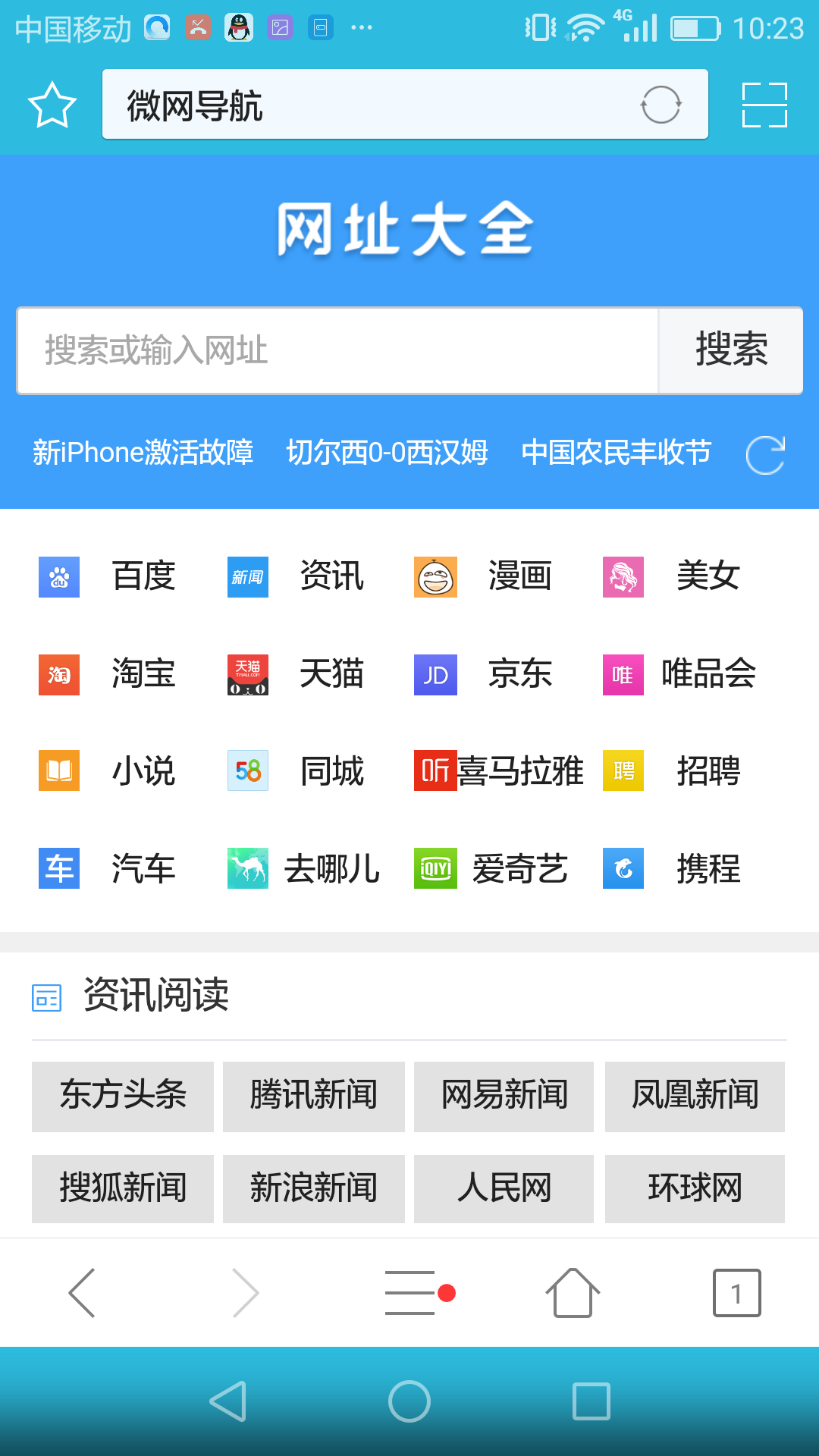The height and width of the screenshot is (1456, 819).
Task: Open the 资讯 news icon
Action: pos(248,577)
